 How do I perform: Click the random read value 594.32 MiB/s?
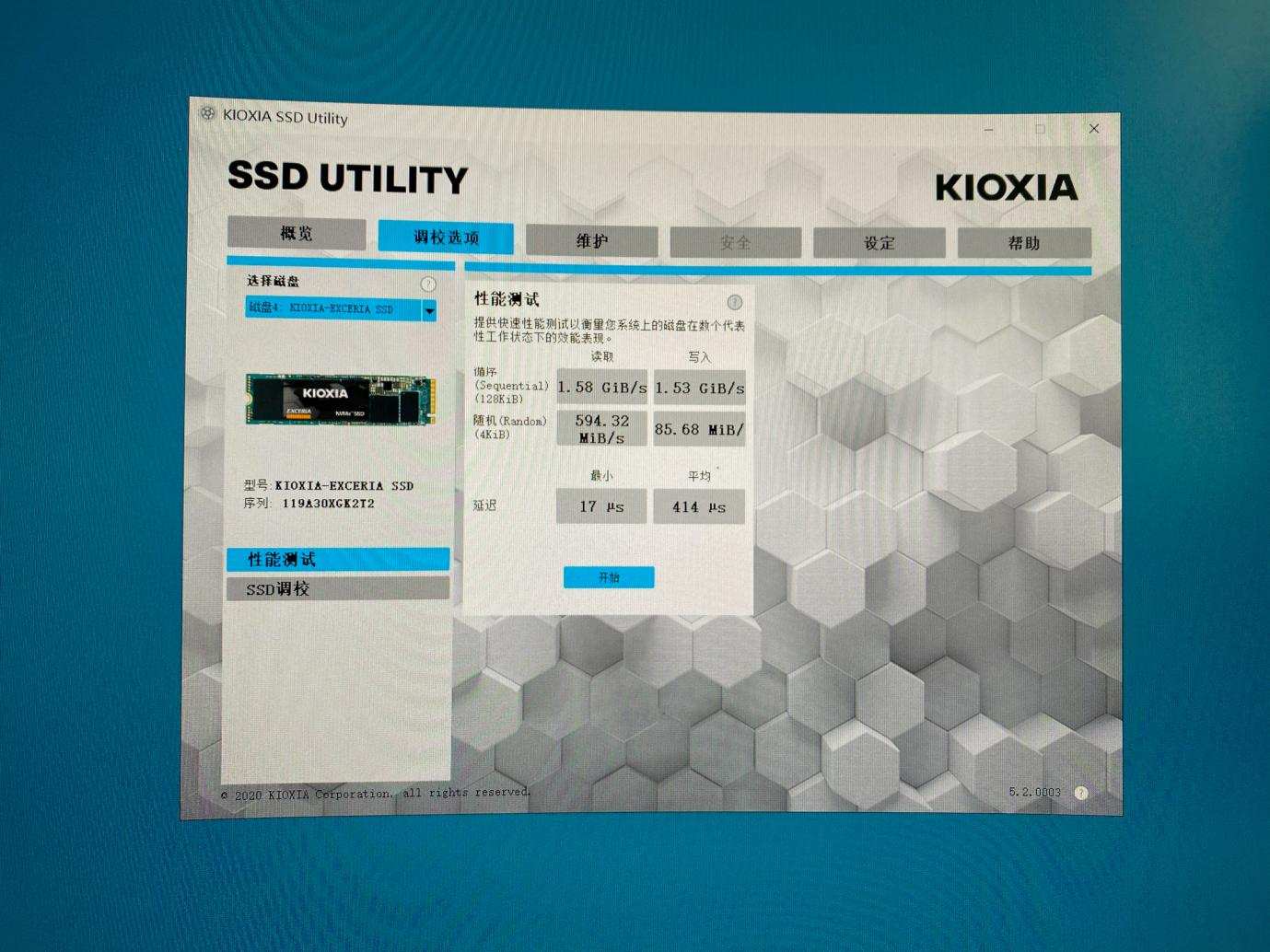[x=602, y=429]
